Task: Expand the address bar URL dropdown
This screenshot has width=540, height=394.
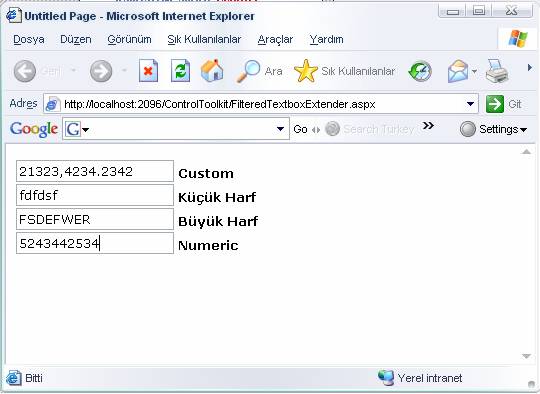Action: click(470, 104)
